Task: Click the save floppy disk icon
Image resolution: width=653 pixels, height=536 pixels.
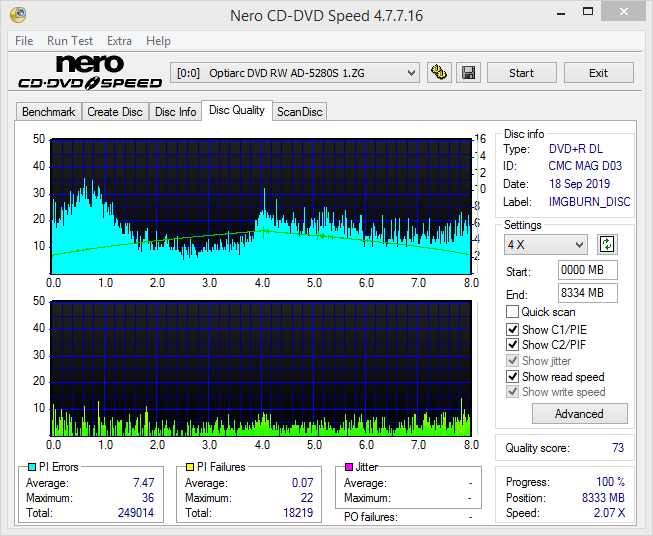Action: [469, 73]
